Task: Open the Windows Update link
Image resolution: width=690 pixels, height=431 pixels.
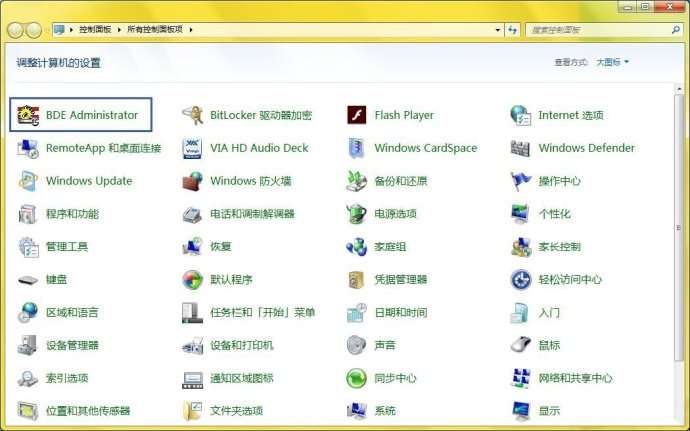Action: click(88, 181)
